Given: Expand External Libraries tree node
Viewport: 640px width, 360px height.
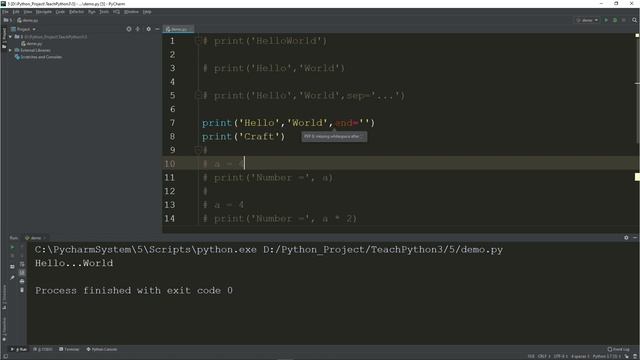Looking at the screenshot, I should tap(10, 50).
